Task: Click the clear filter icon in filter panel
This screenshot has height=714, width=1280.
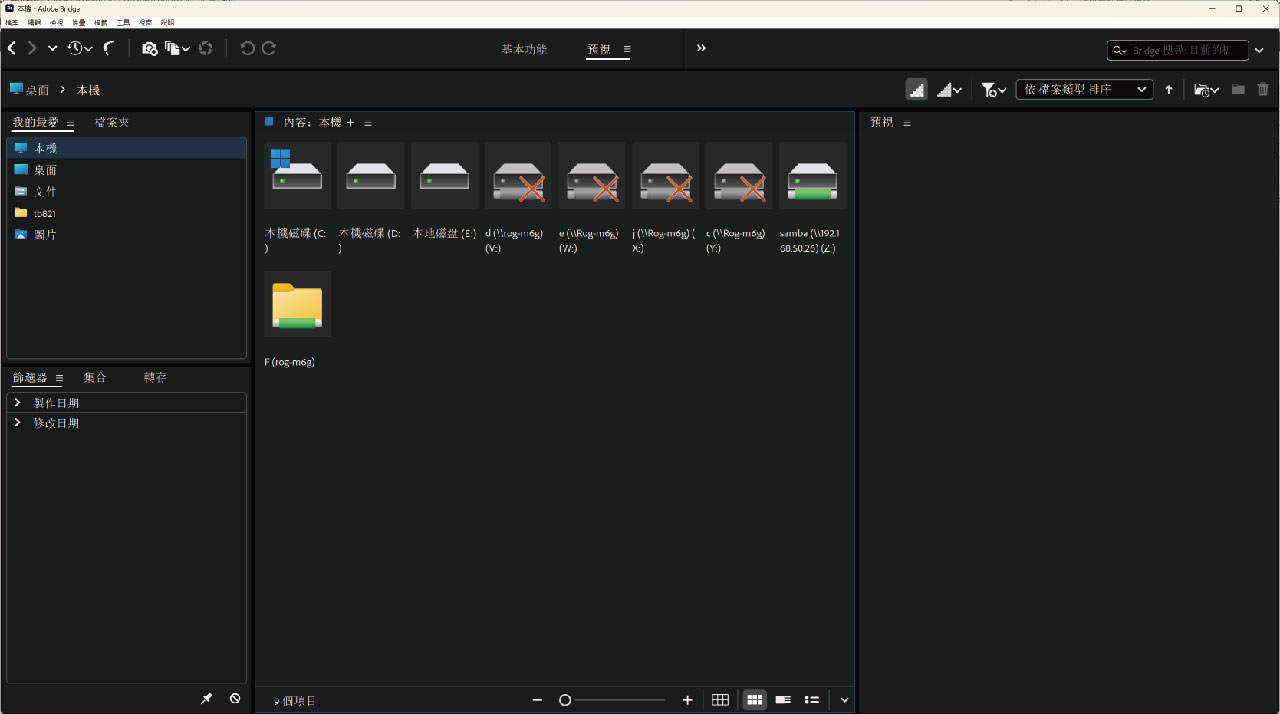Action: click(x=235, y=699)
